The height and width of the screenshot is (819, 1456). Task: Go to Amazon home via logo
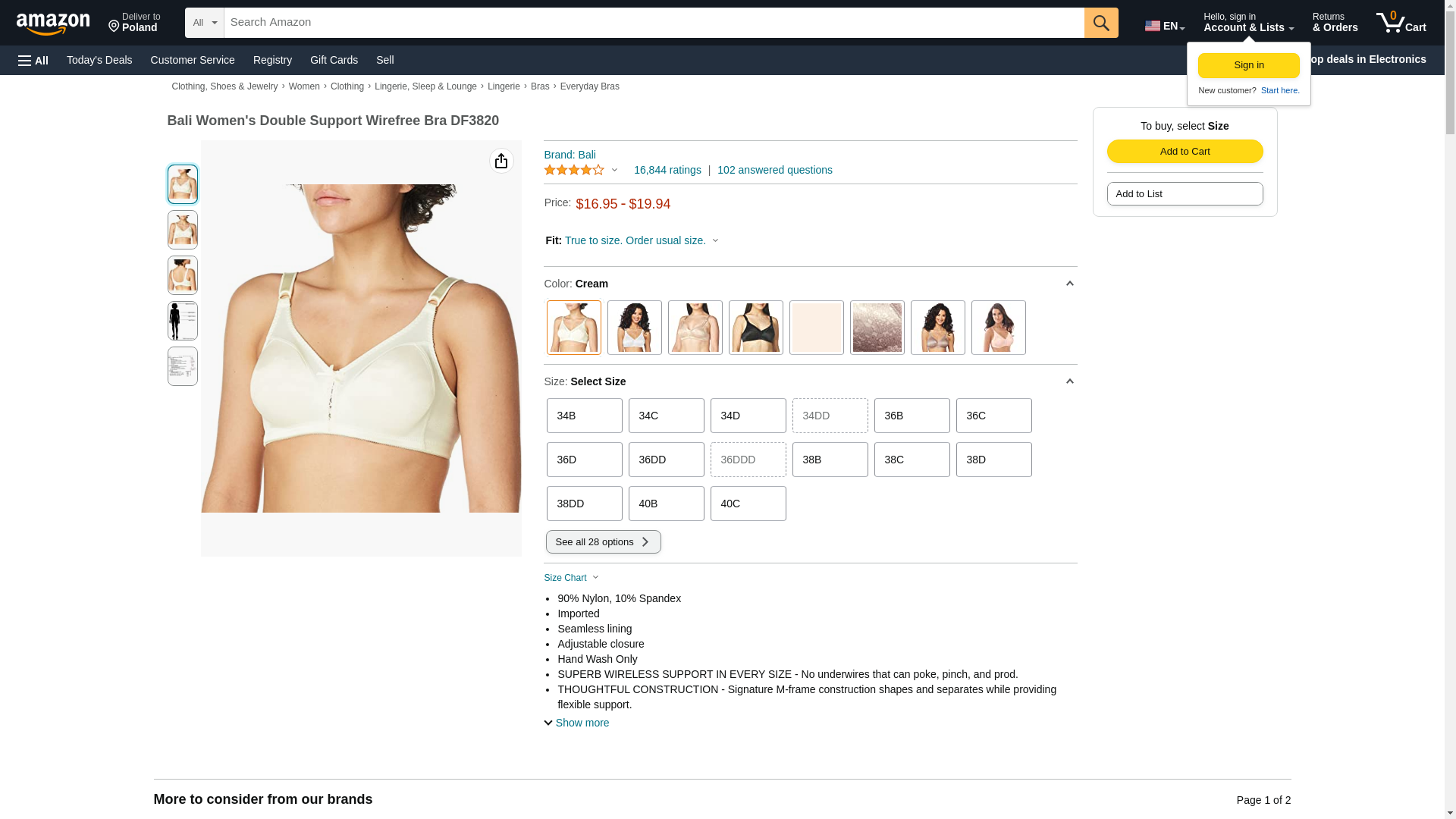[53, 24]
